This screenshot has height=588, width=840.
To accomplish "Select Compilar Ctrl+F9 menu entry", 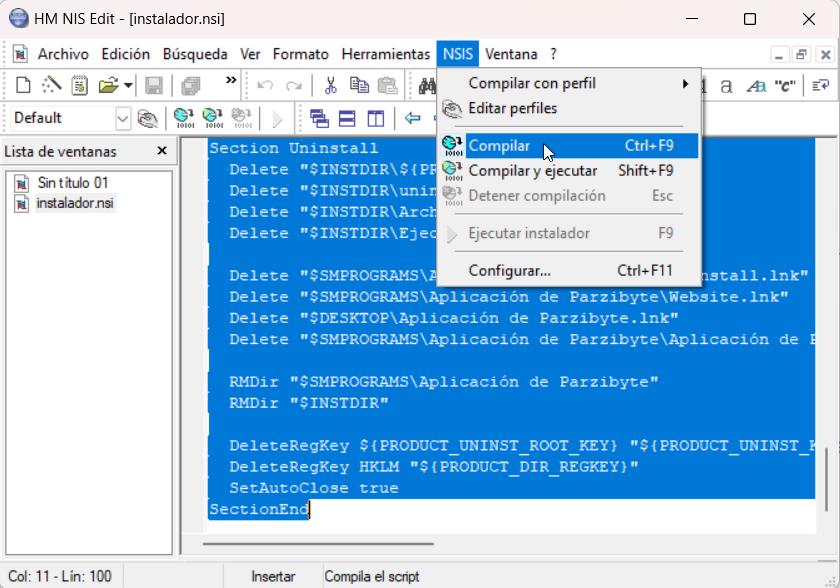I will (569, 146).
